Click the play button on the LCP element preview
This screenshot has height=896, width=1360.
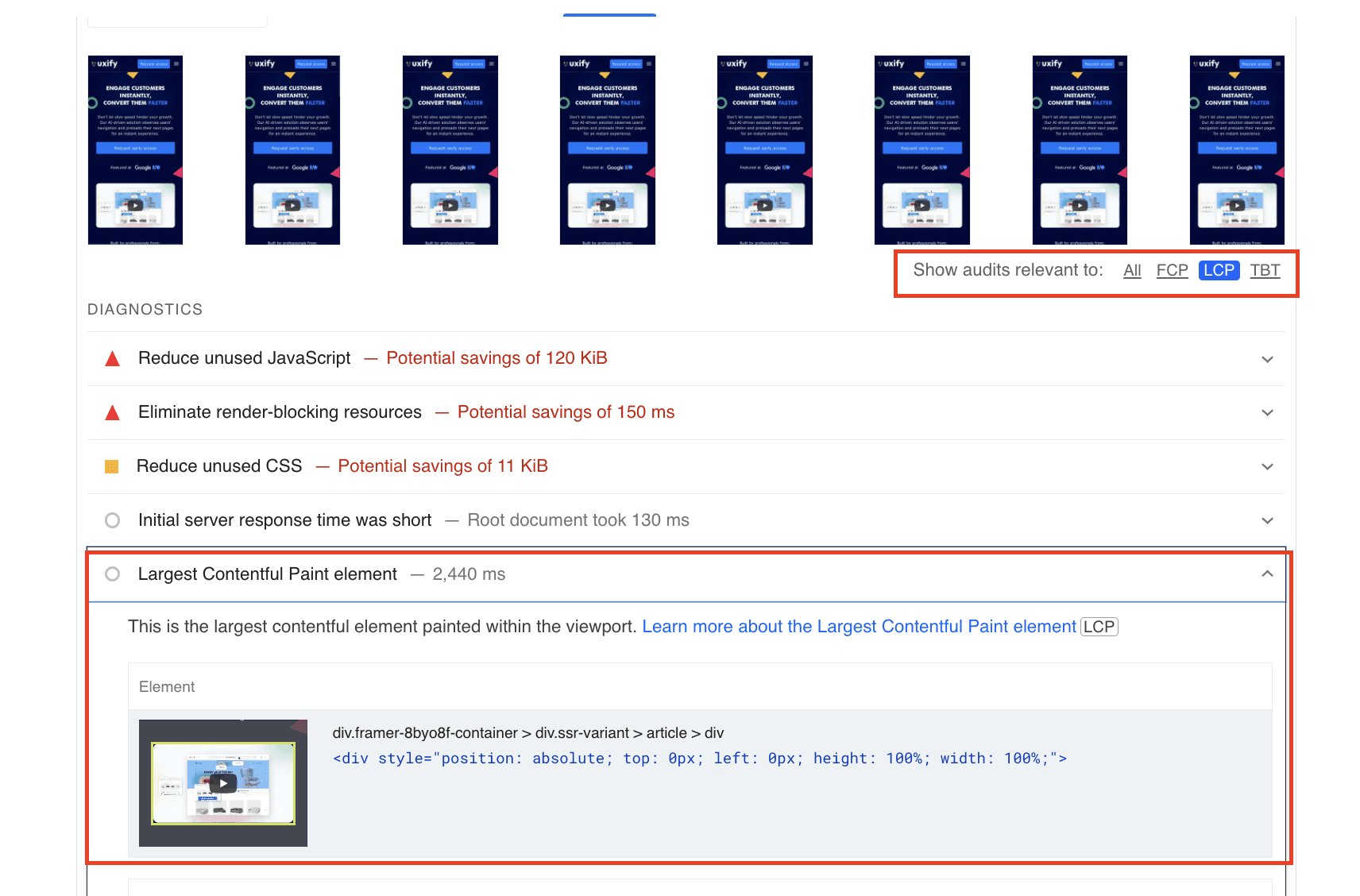click(223, 782)
